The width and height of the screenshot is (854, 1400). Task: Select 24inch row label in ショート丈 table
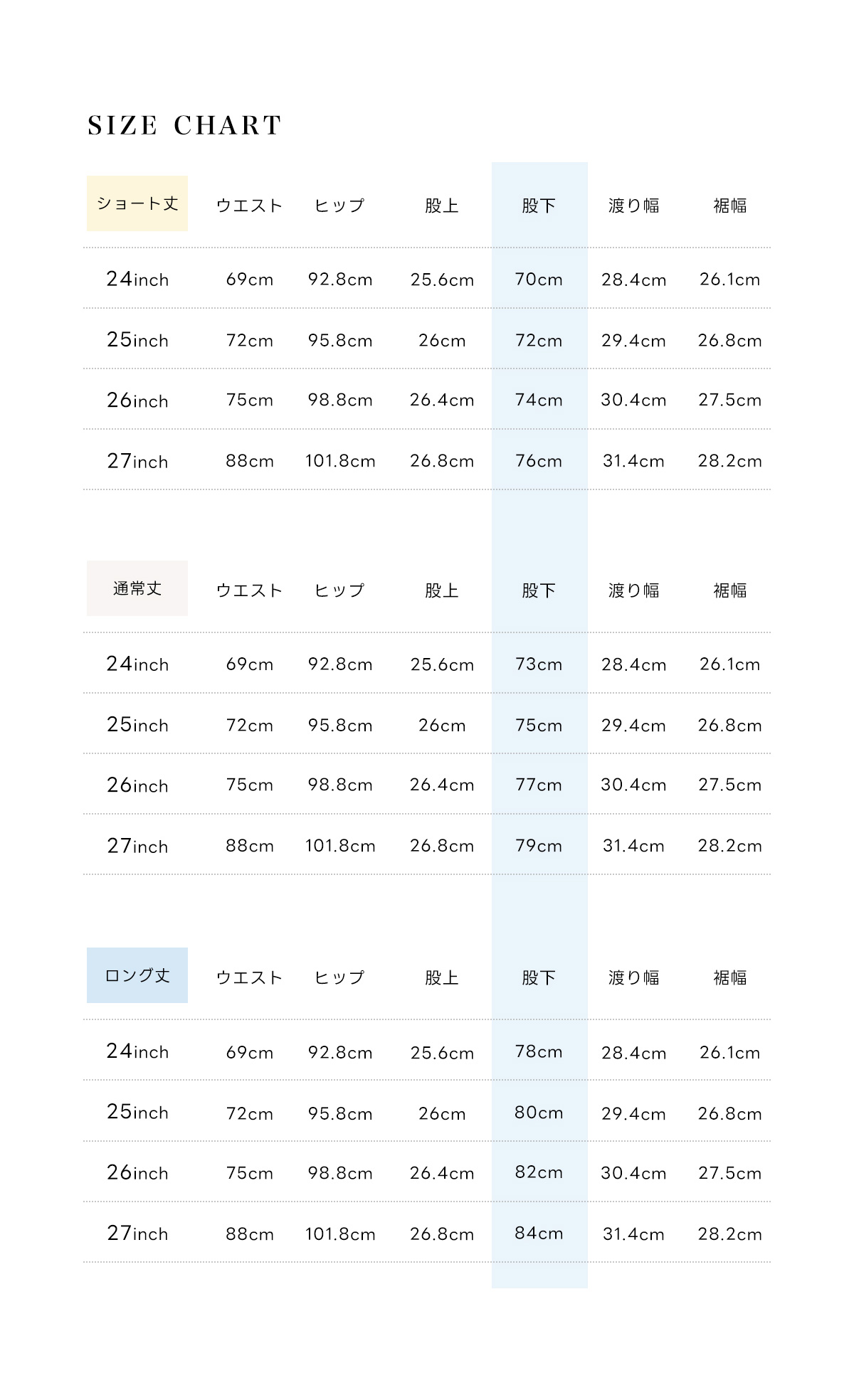coord(137,280)
